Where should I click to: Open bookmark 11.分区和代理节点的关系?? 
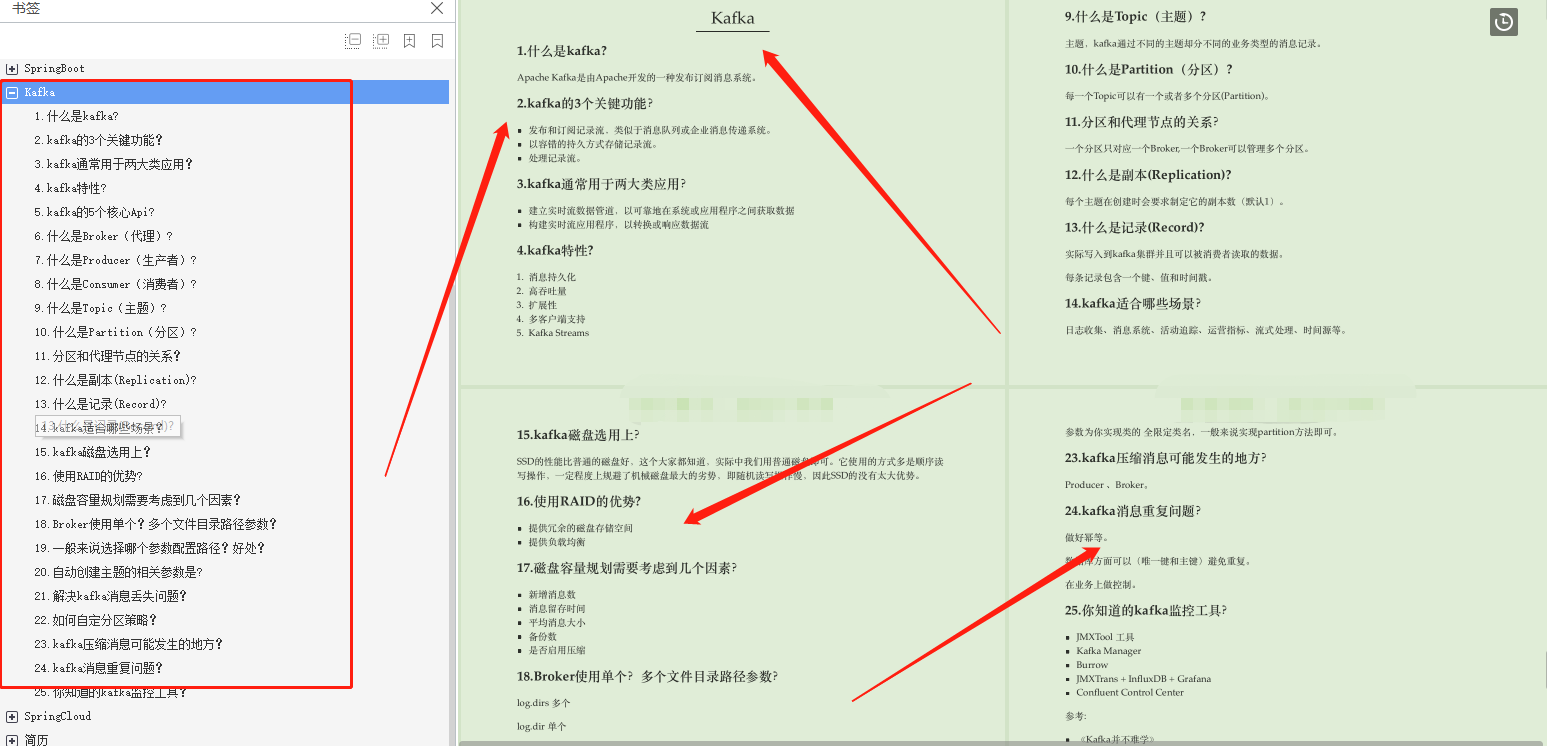107,356
